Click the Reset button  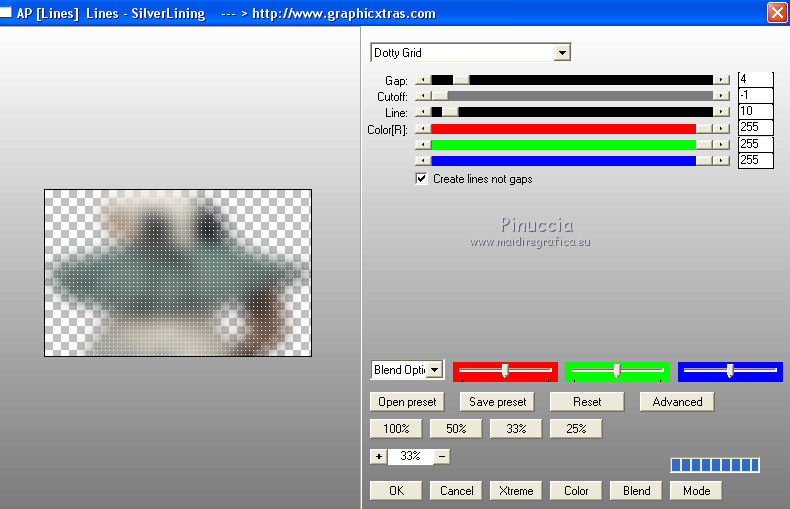(587, 402)
